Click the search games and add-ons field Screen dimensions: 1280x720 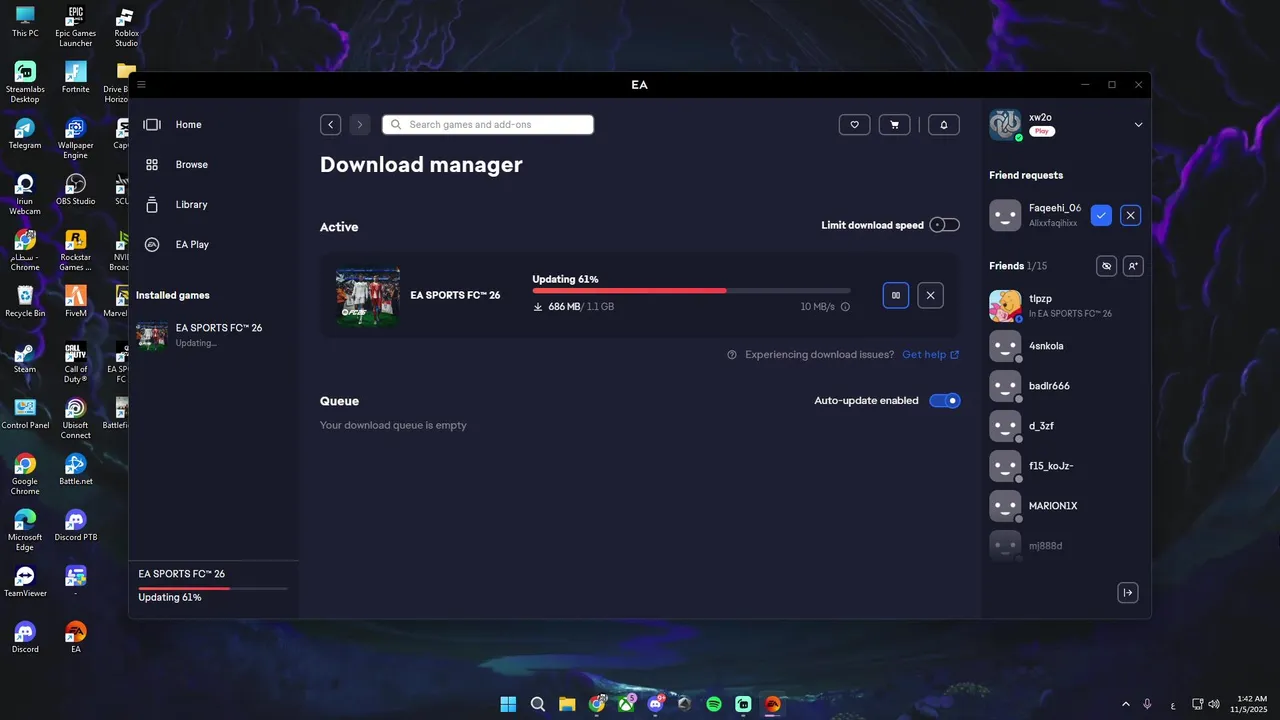[488, 125]
